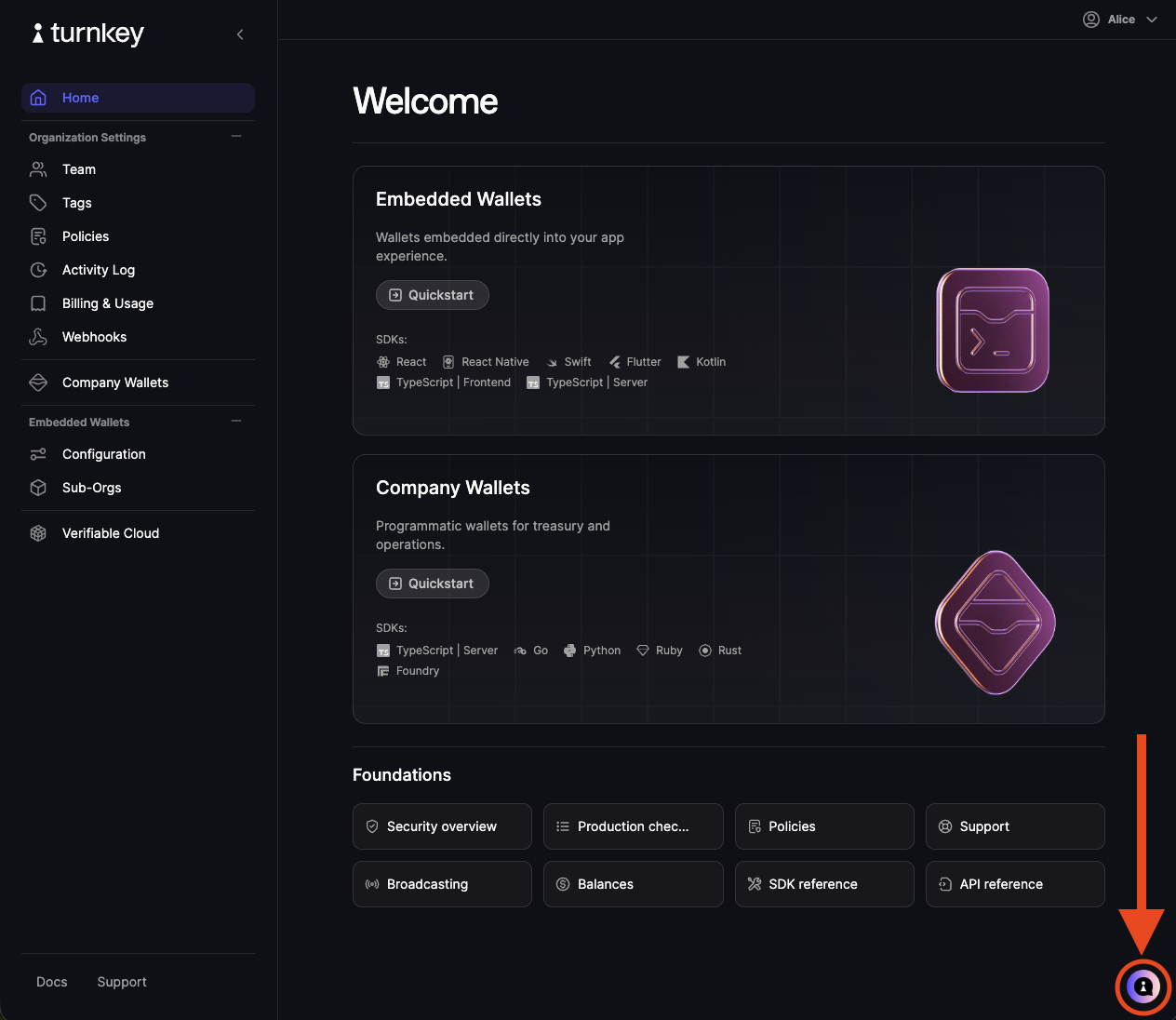Open the Support link in the sidebar footer
The height and width of the screenshot is (1020, 1176).
coord(122,982)
